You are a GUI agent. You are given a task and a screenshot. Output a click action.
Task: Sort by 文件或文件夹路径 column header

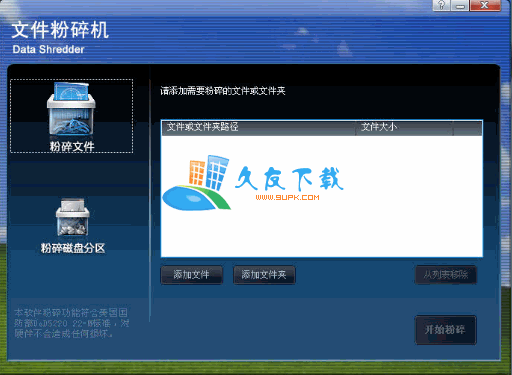coord(259,128)
